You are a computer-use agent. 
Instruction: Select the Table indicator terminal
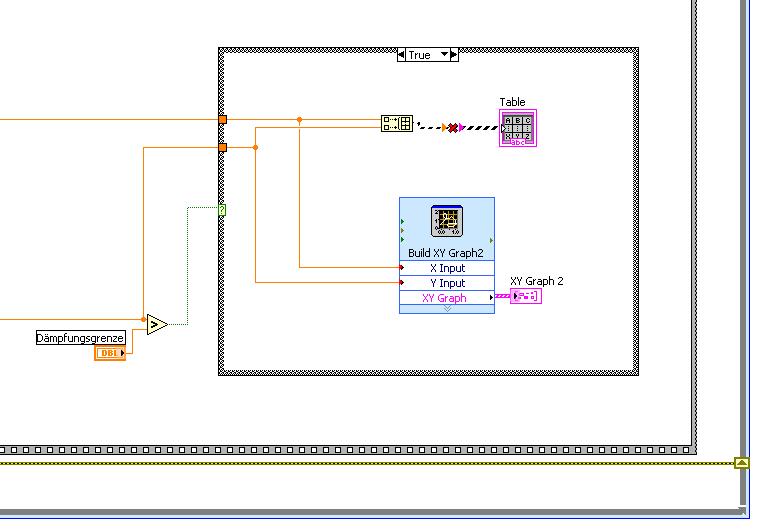point(517,128)
